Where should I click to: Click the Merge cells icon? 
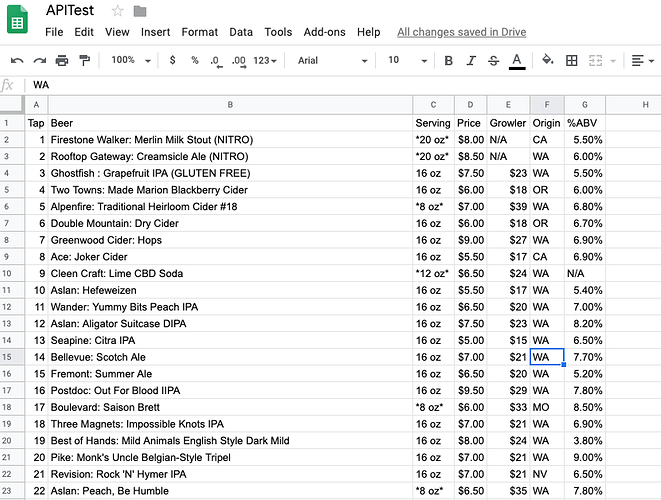595,61
